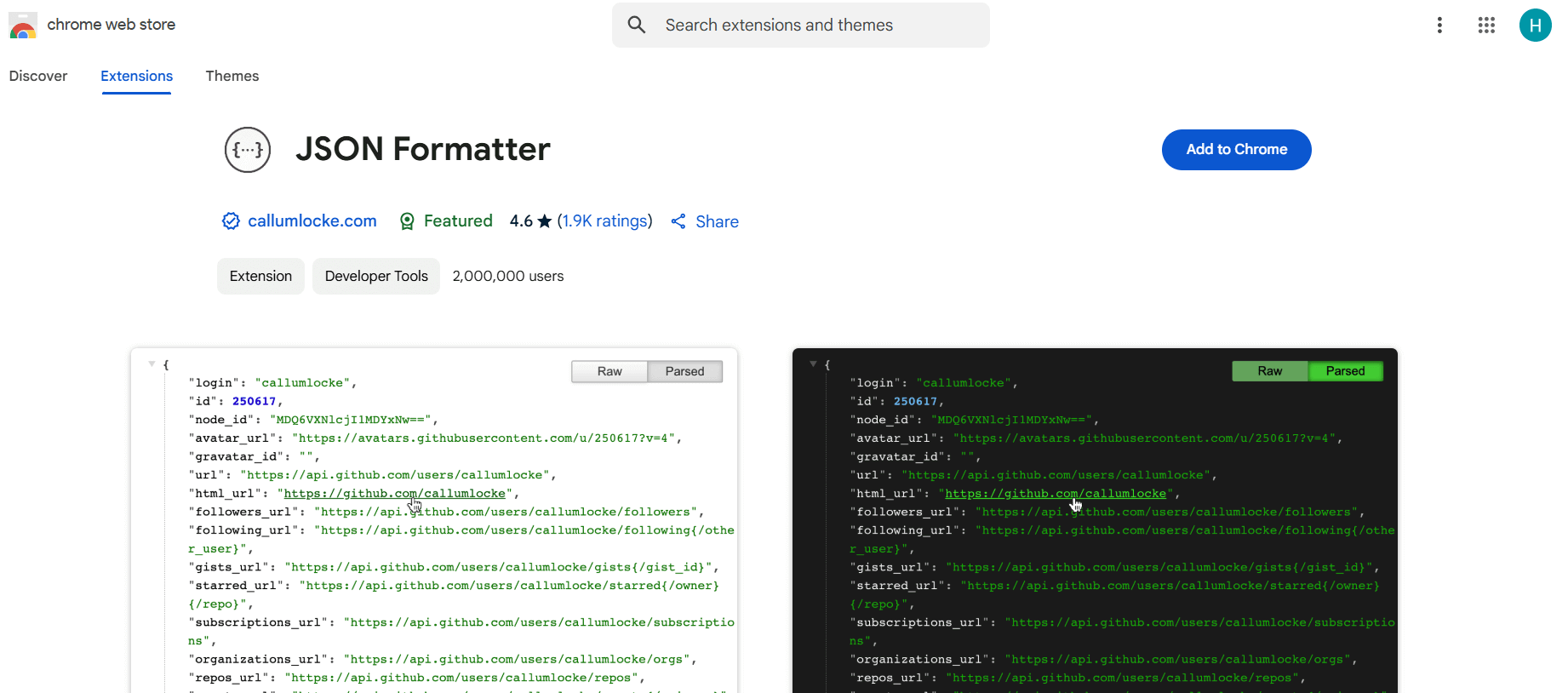Open callumlocke.com publisher link

[312, 221]
